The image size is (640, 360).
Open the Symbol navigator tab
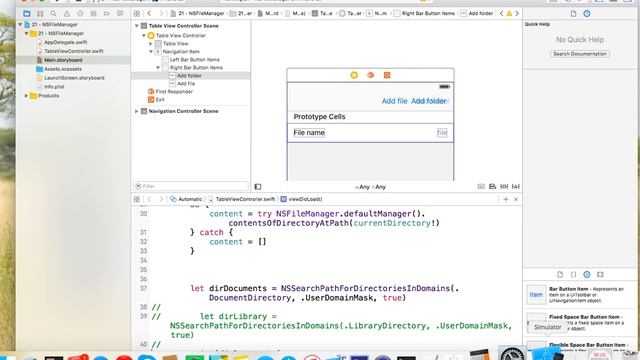(x=40, y=13)
